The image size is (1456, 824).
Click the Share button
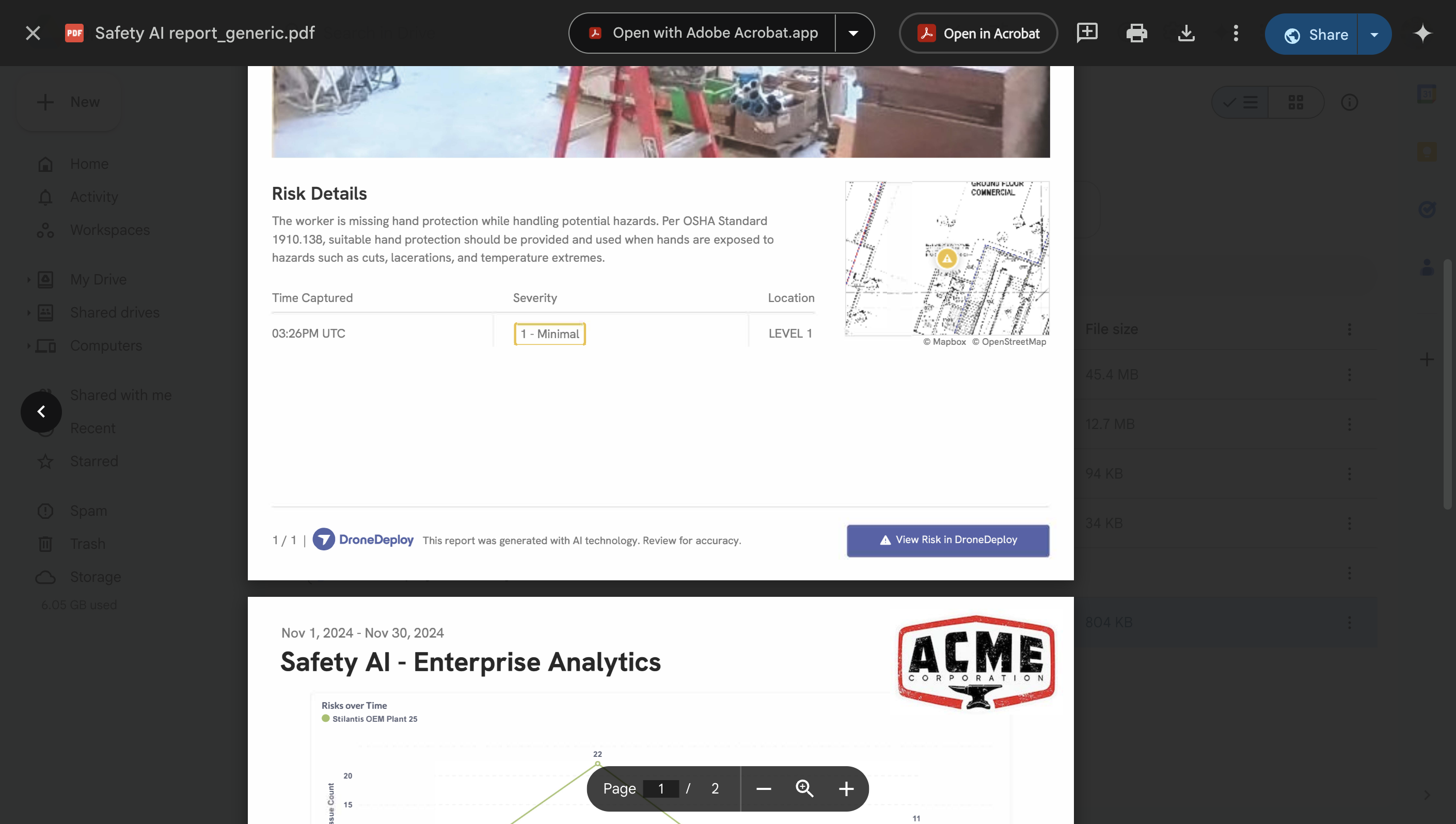(1312, 35)
